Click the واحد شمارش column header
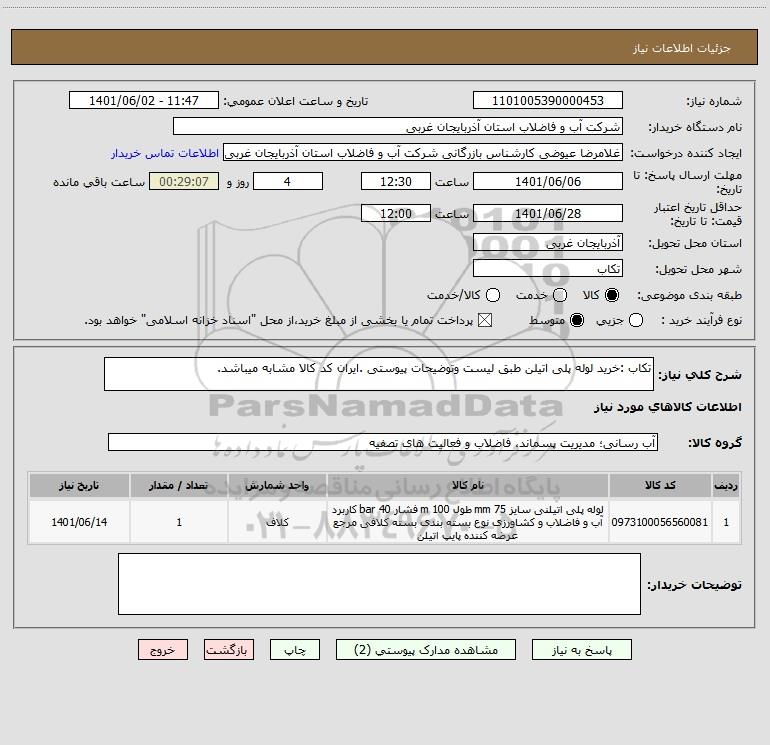This screenshot has height=745, width=770. [x=277, y=485]
